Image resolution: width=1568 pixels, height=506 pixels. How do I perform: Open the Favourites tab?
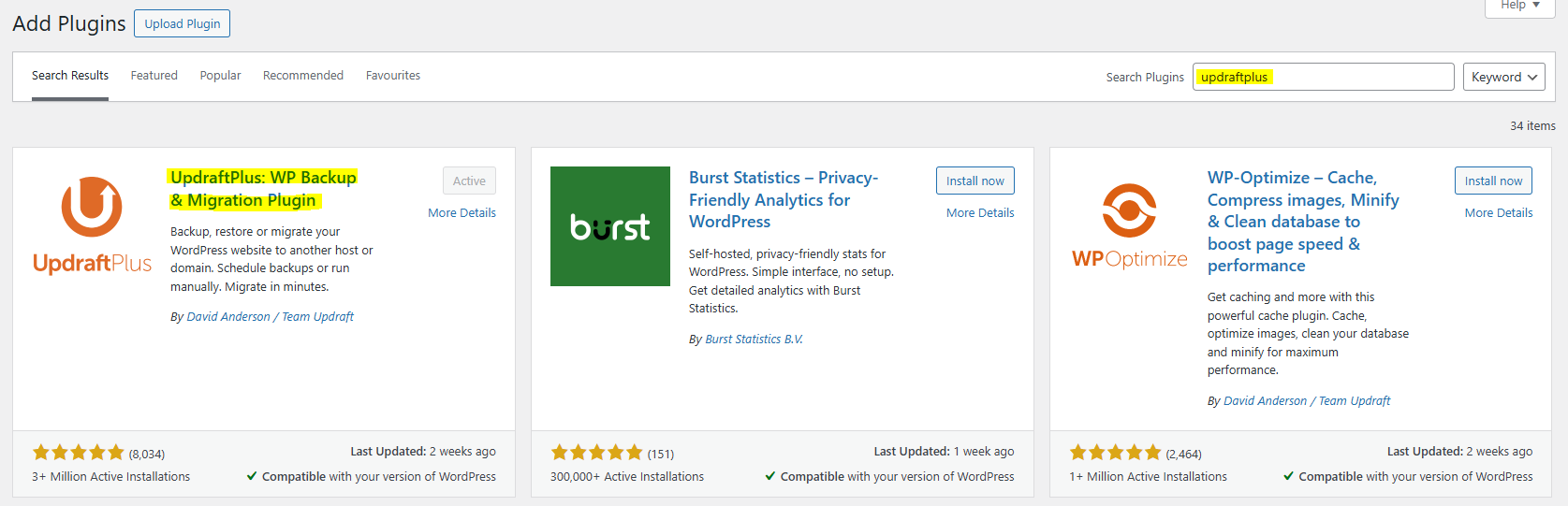click(x=393, y=76)
